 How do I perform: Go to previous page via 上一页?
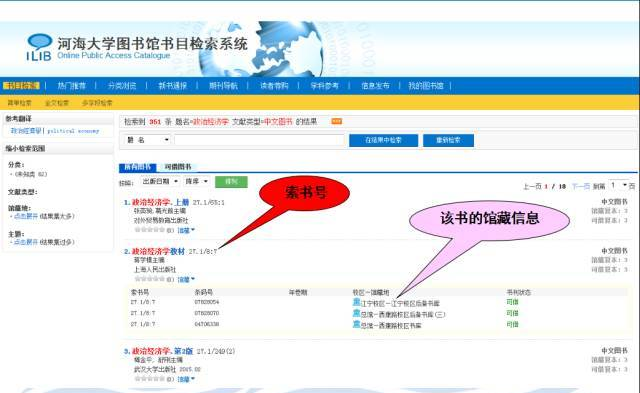(x=532, y=186)
